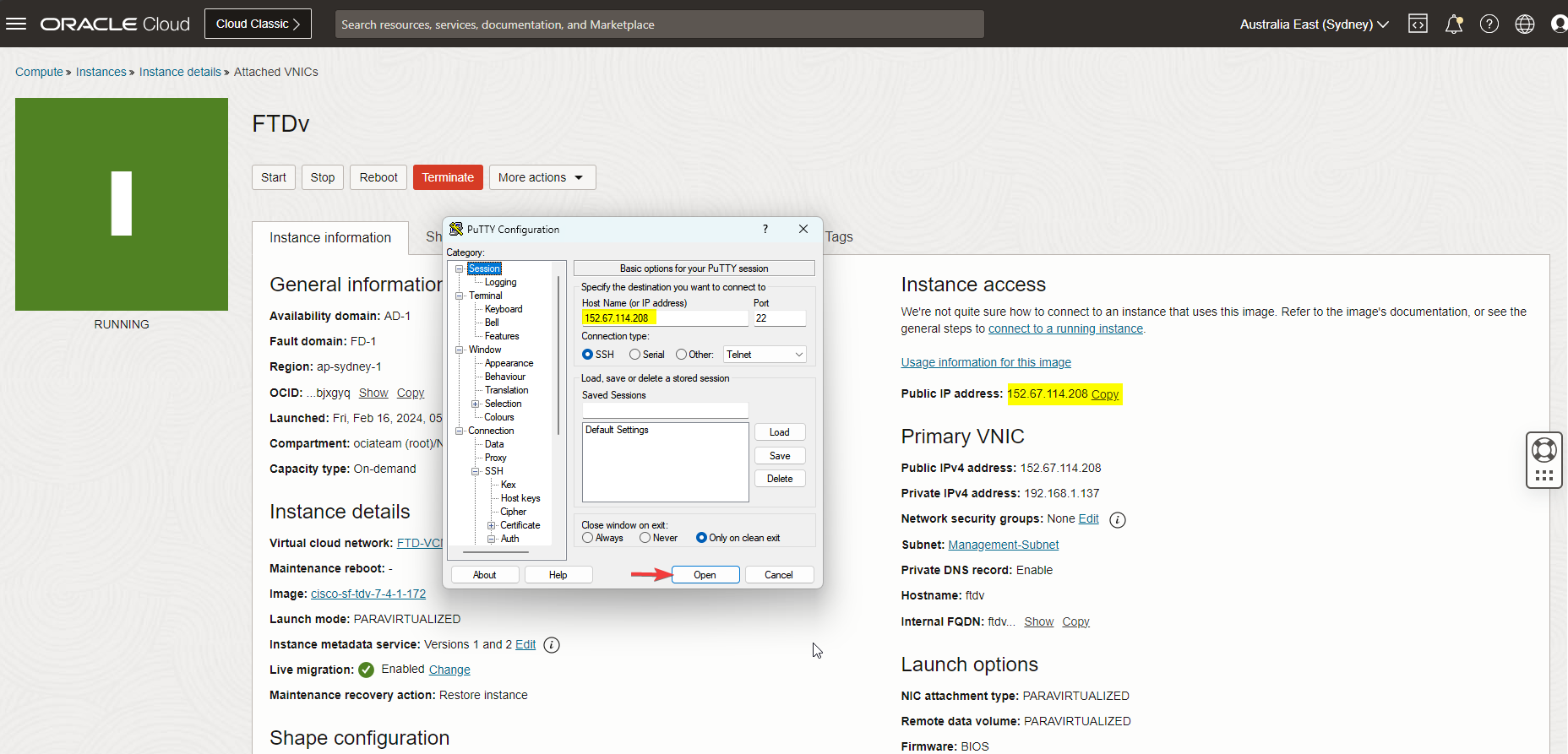Click the Help button in PuTTY
This screenshot has height=754, width=1568.
558,575
